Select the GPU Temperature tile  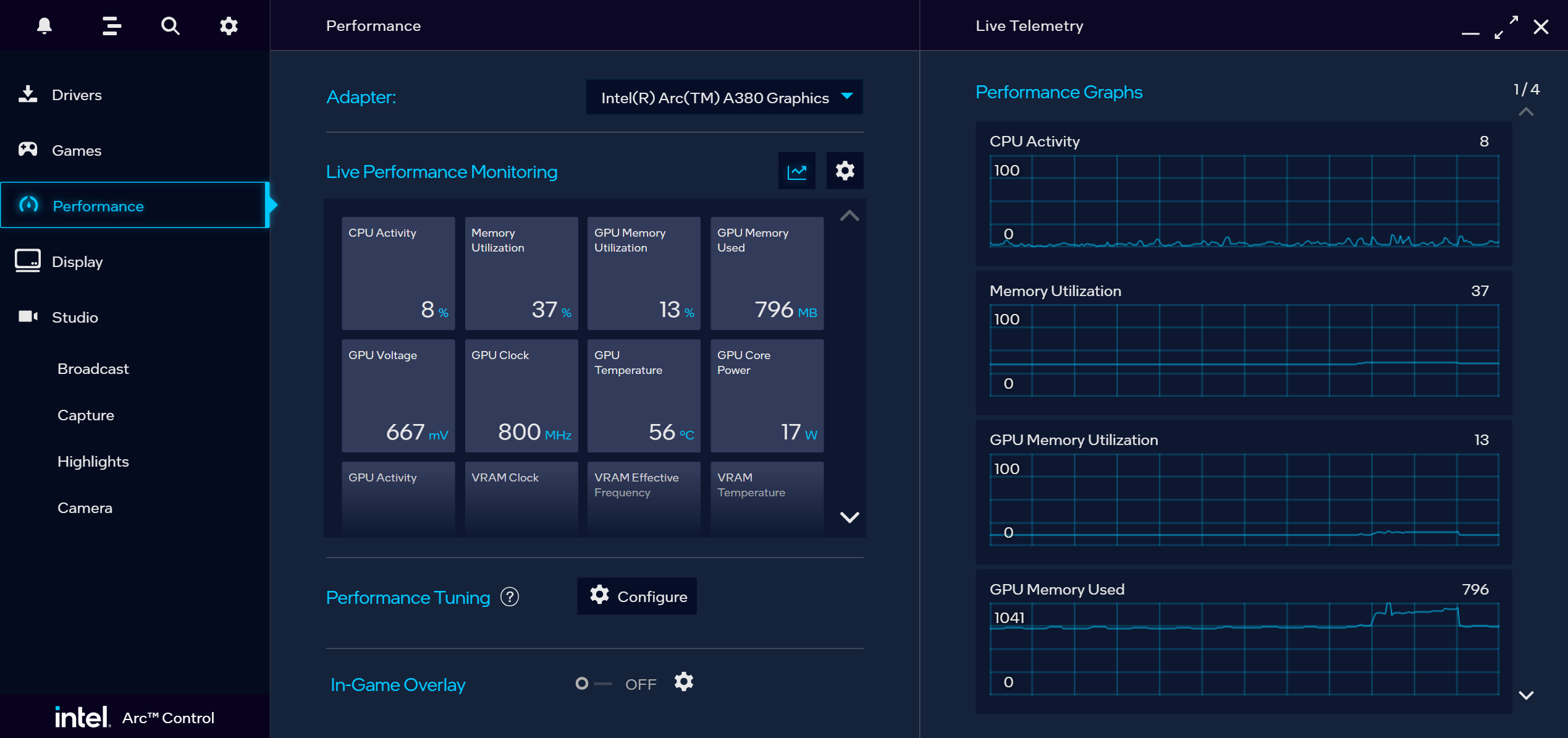pos(644,396)
